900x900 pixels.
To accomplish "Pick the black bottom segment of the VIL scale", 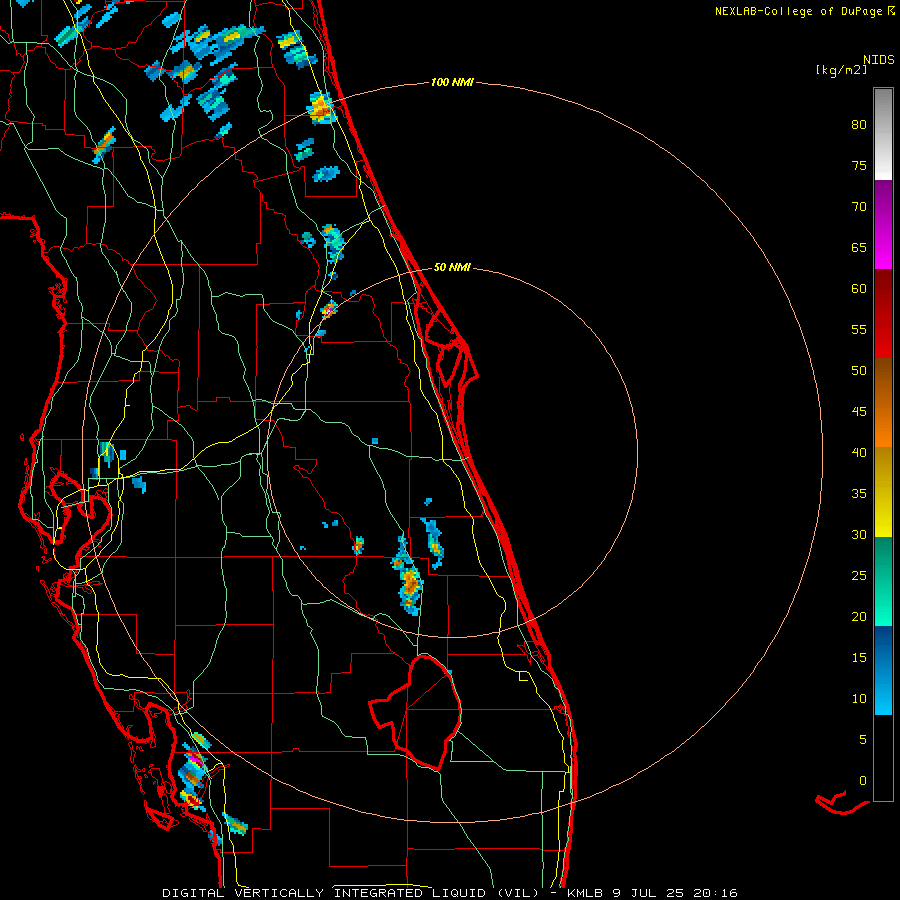I will pos(883,758).
